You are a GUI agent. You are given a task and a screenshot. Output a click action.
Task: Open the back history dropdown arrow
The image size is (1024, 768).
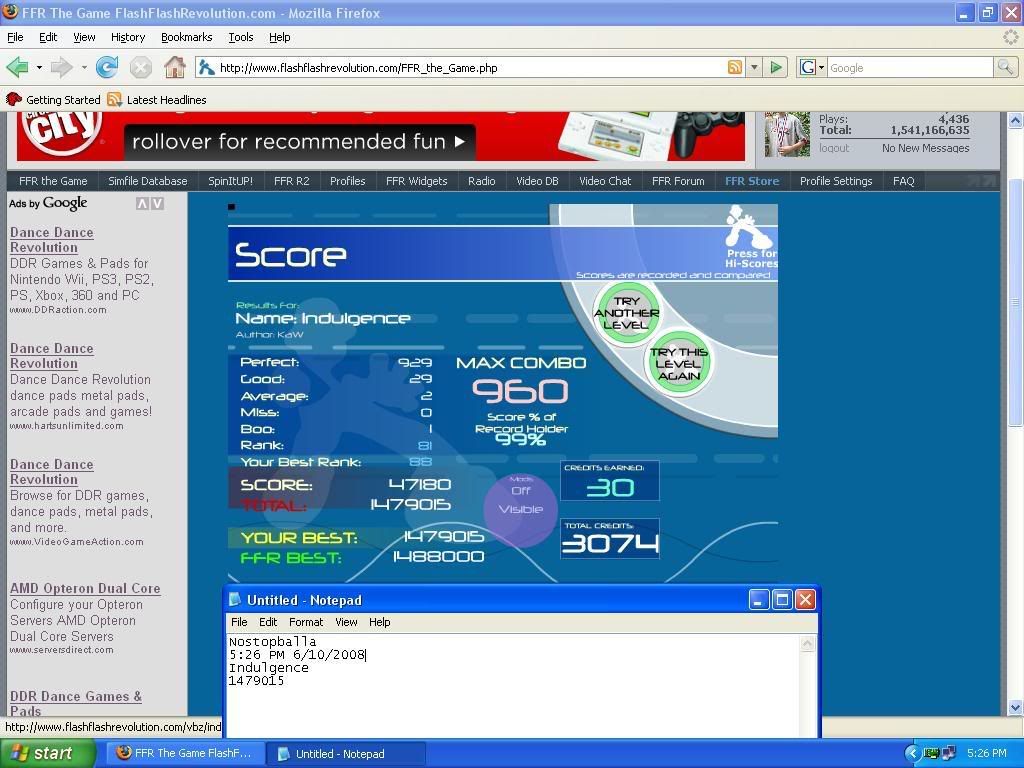40,68
